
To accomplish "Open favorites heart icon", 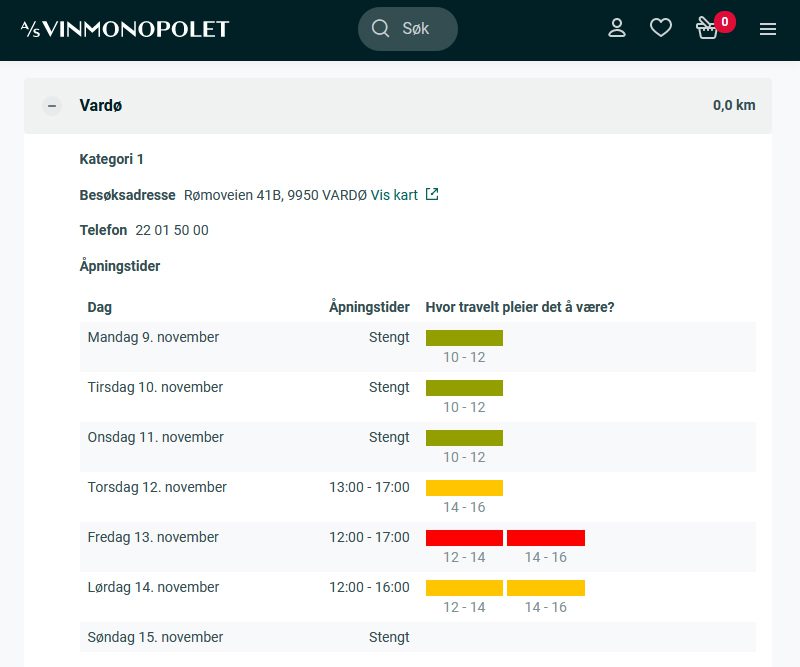I will click(x=661, y=29).
